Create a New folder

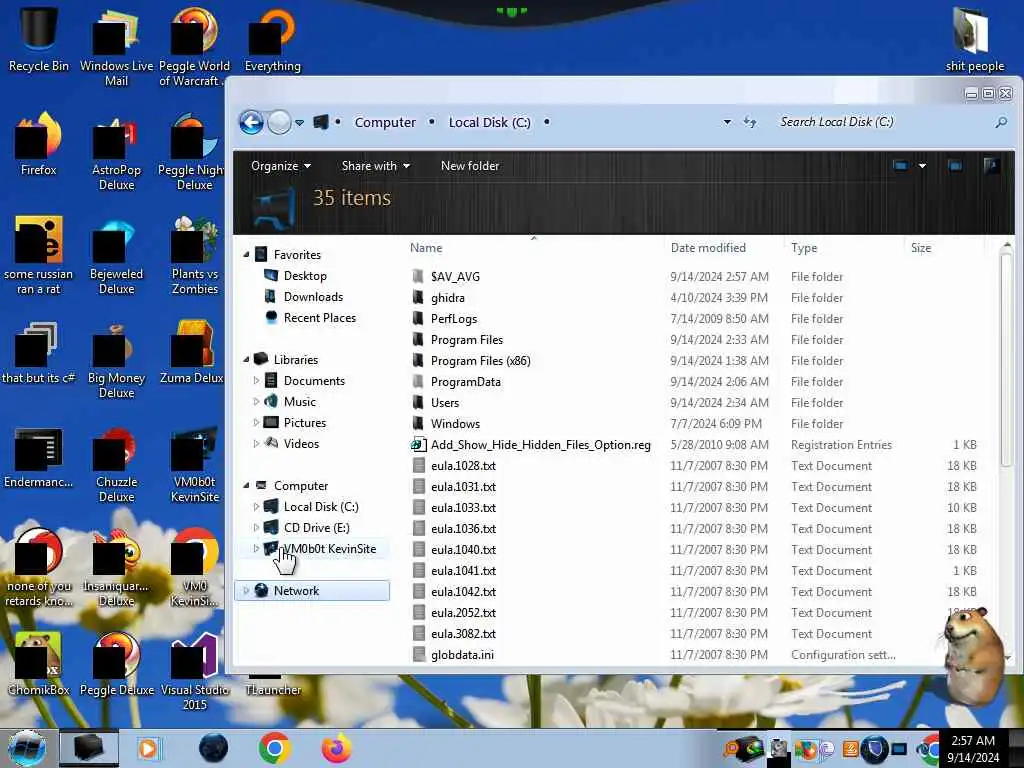pos(470,166)
